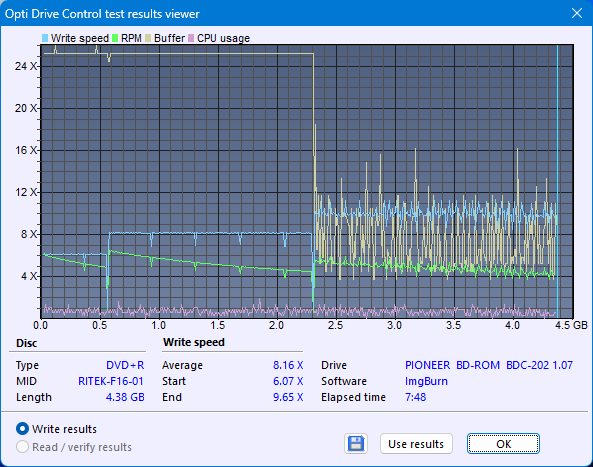593x467 pixels.
Task: Click the Elapsed time label
Action: (353, 397)
